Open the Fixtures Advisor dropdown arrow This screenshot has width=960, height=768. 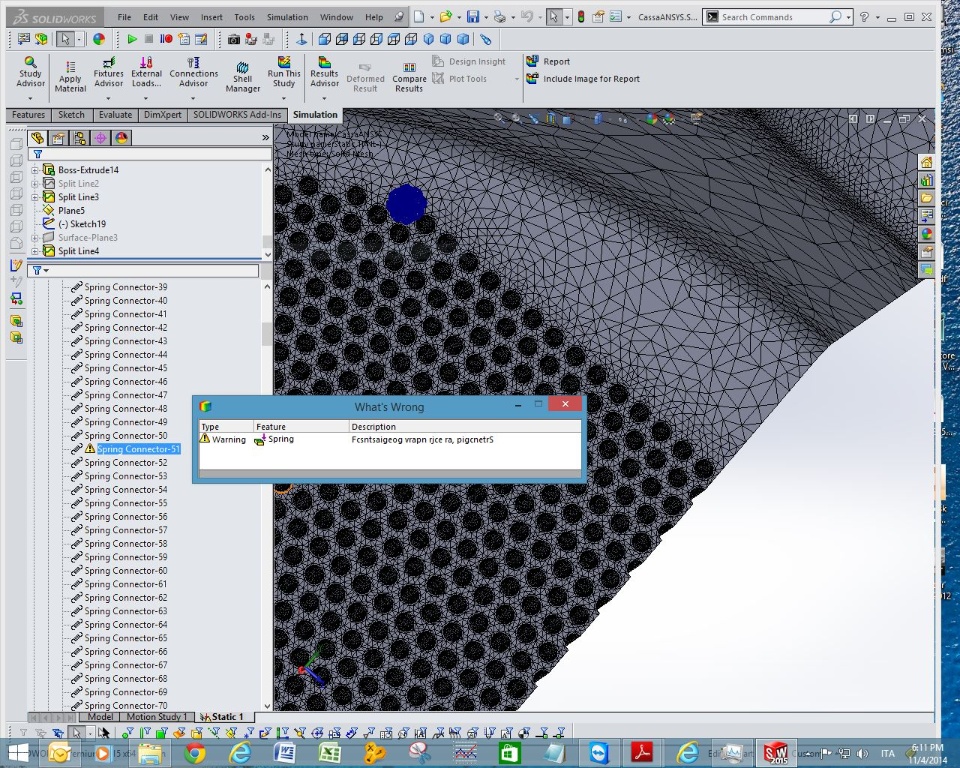point(108,98)
